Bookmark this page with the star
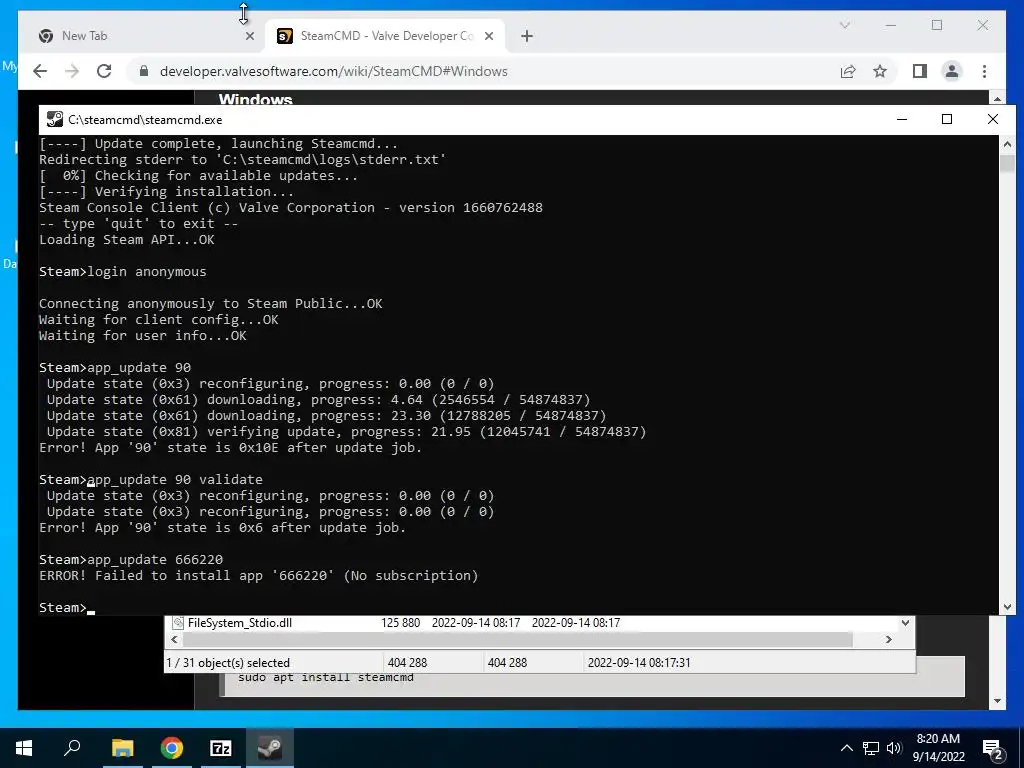The image size is (1024, 768). tap(880, 71)
